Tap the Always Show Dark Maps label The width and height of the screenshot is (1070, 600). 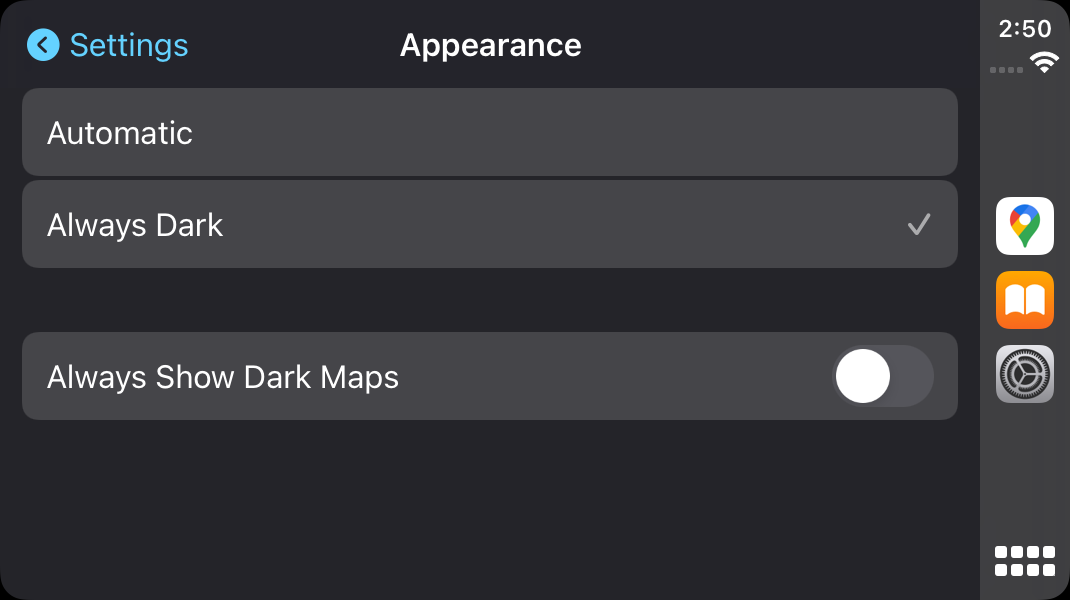pos(222,377)
